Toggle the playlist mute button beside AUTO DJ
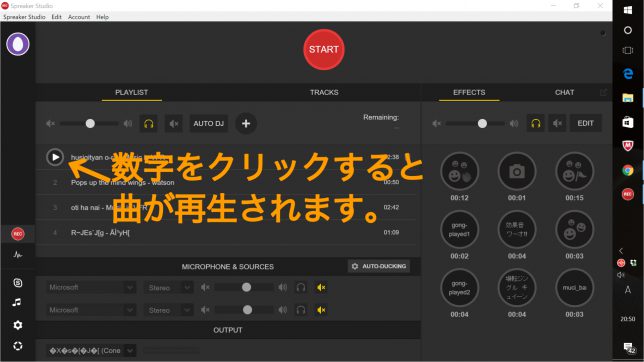Viewport: 644px width, 362px height. point(174,123)
